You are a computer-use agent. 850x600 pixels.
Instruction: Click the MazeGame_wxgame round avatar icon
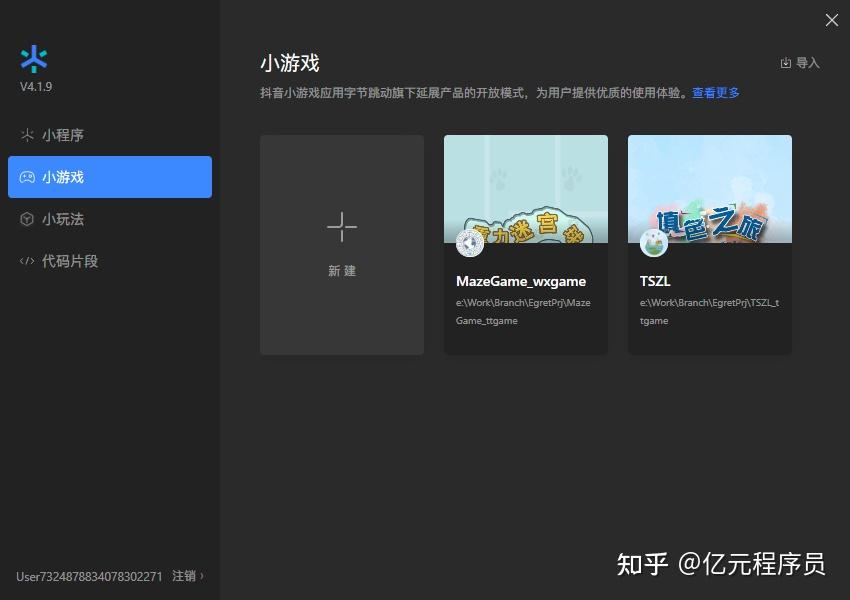(x=469, y=243)
